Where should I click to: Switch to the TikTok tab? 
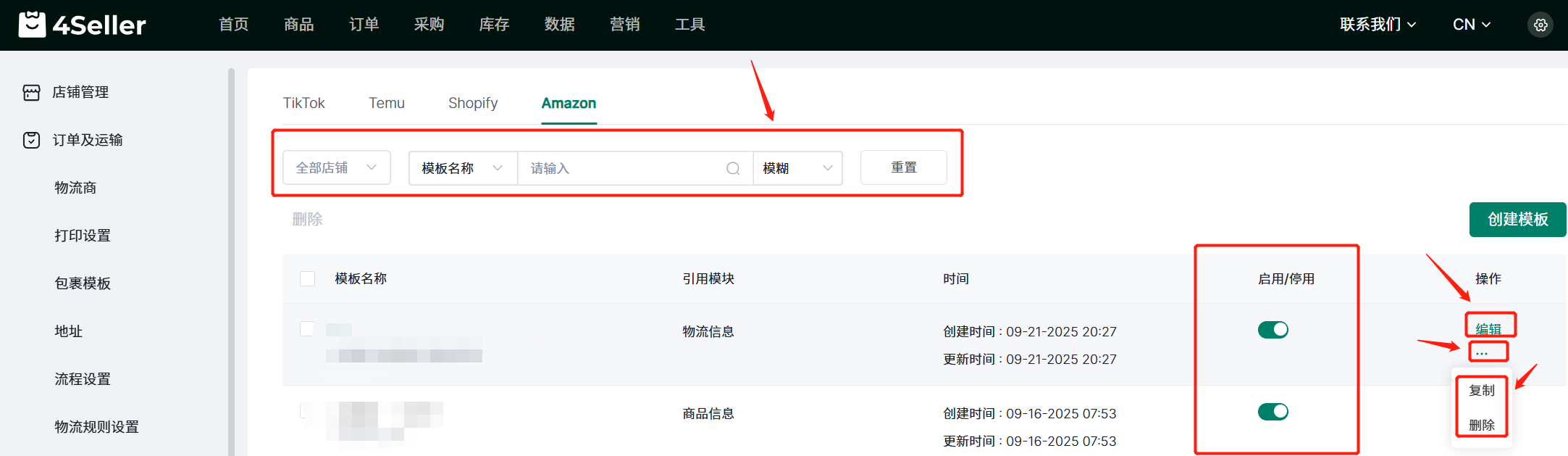303,103
